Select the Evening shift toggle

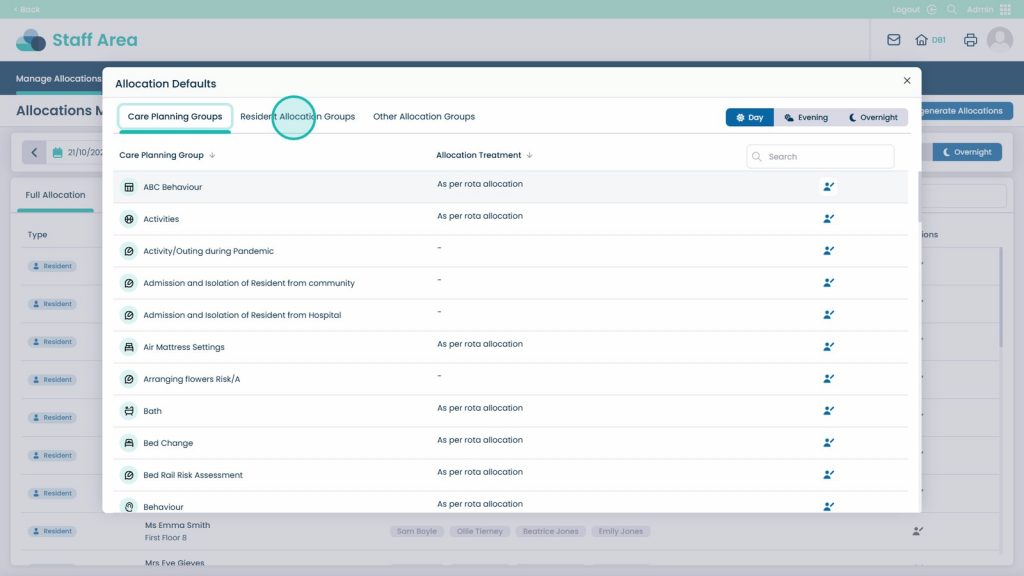[x=806, y=117]
